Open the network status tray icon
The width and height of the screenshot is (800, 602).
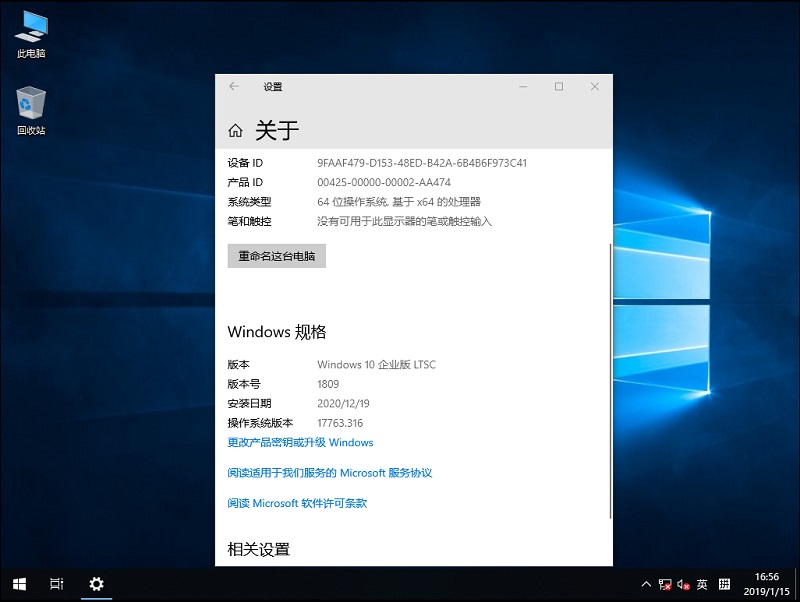point(665,584)
